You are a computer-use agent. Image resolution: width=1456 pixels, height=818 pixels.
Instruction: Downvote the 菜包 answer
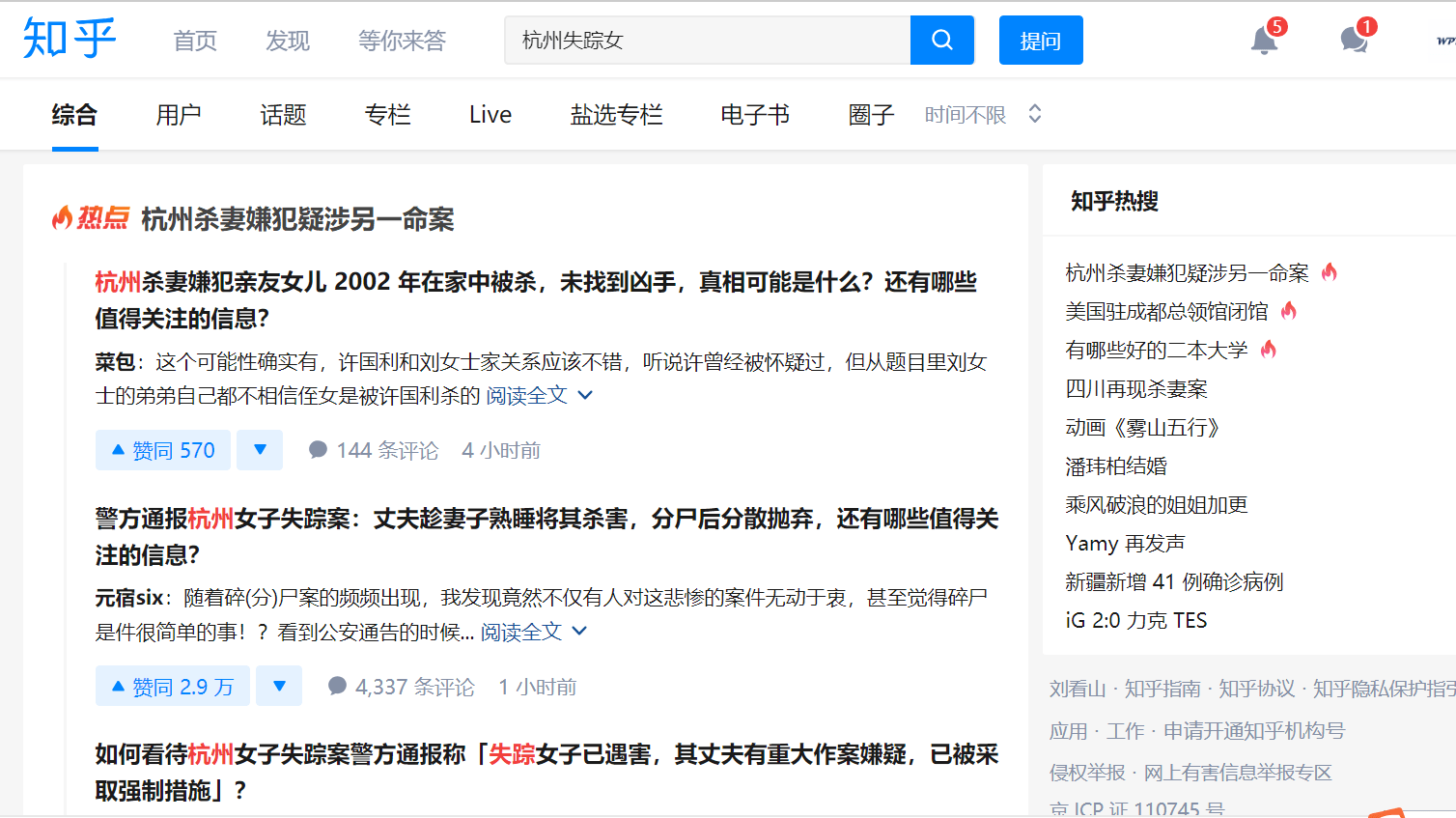click(260, 450)
